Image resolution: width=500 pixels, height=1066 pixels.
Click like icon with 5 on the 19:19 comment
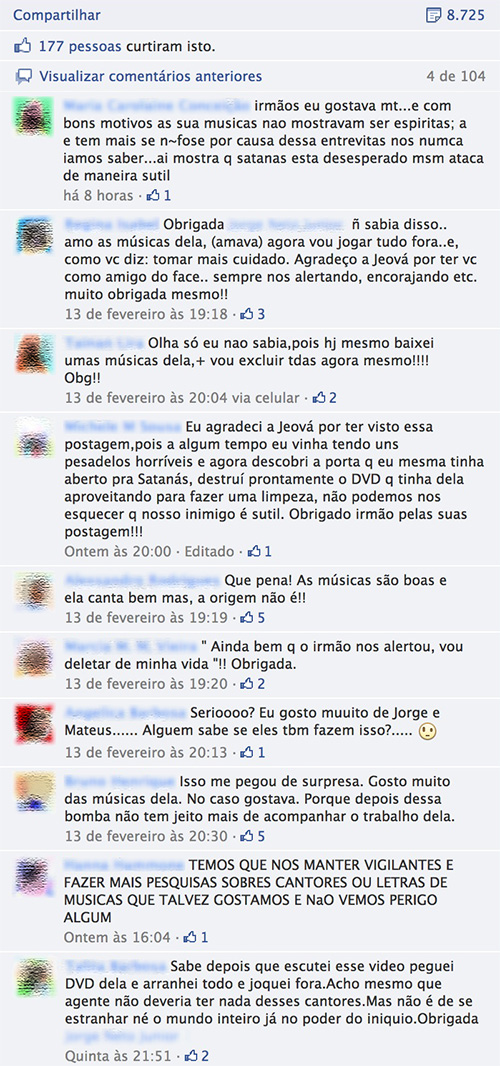pos(248,618)
